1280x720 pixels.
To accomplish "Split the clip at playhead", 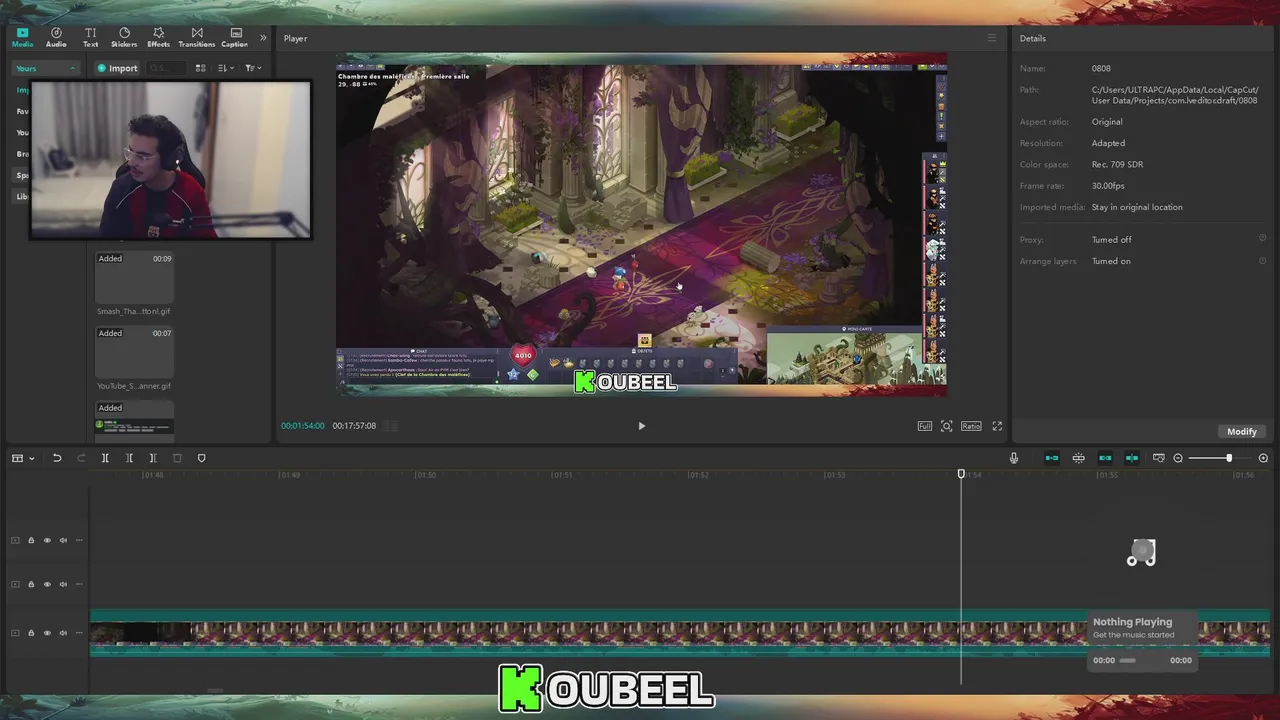I will tap(105, 458).
